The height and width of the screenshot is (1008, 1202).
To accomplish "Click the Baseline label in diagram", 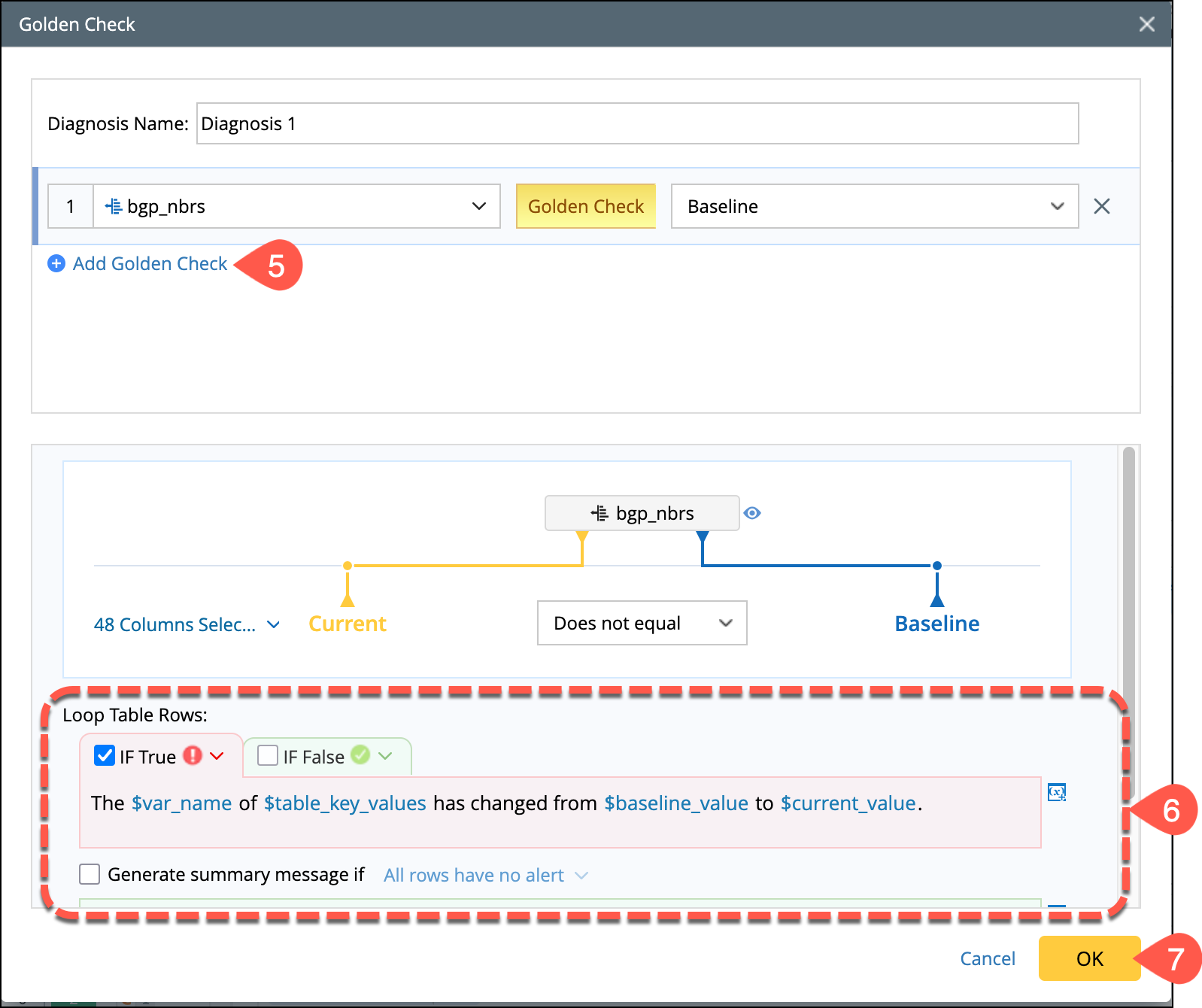I will [x=937, y=624].
